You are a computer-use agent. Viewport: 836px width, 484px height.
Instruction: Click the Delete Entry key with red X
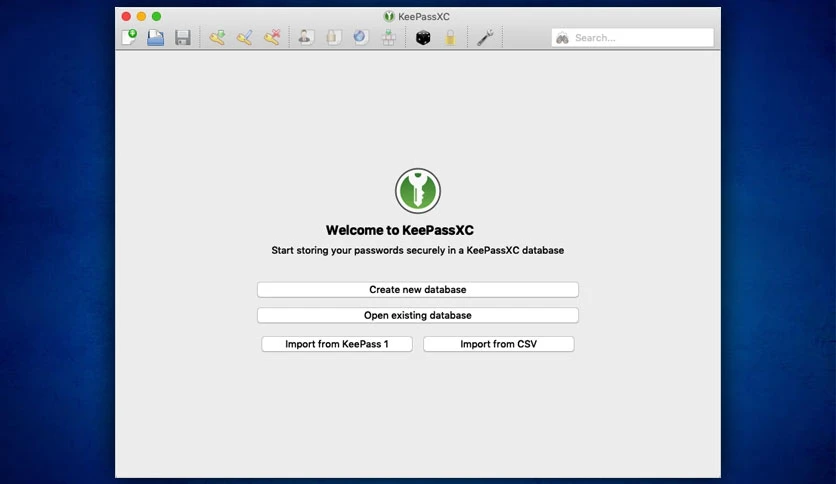click(272, 37)
